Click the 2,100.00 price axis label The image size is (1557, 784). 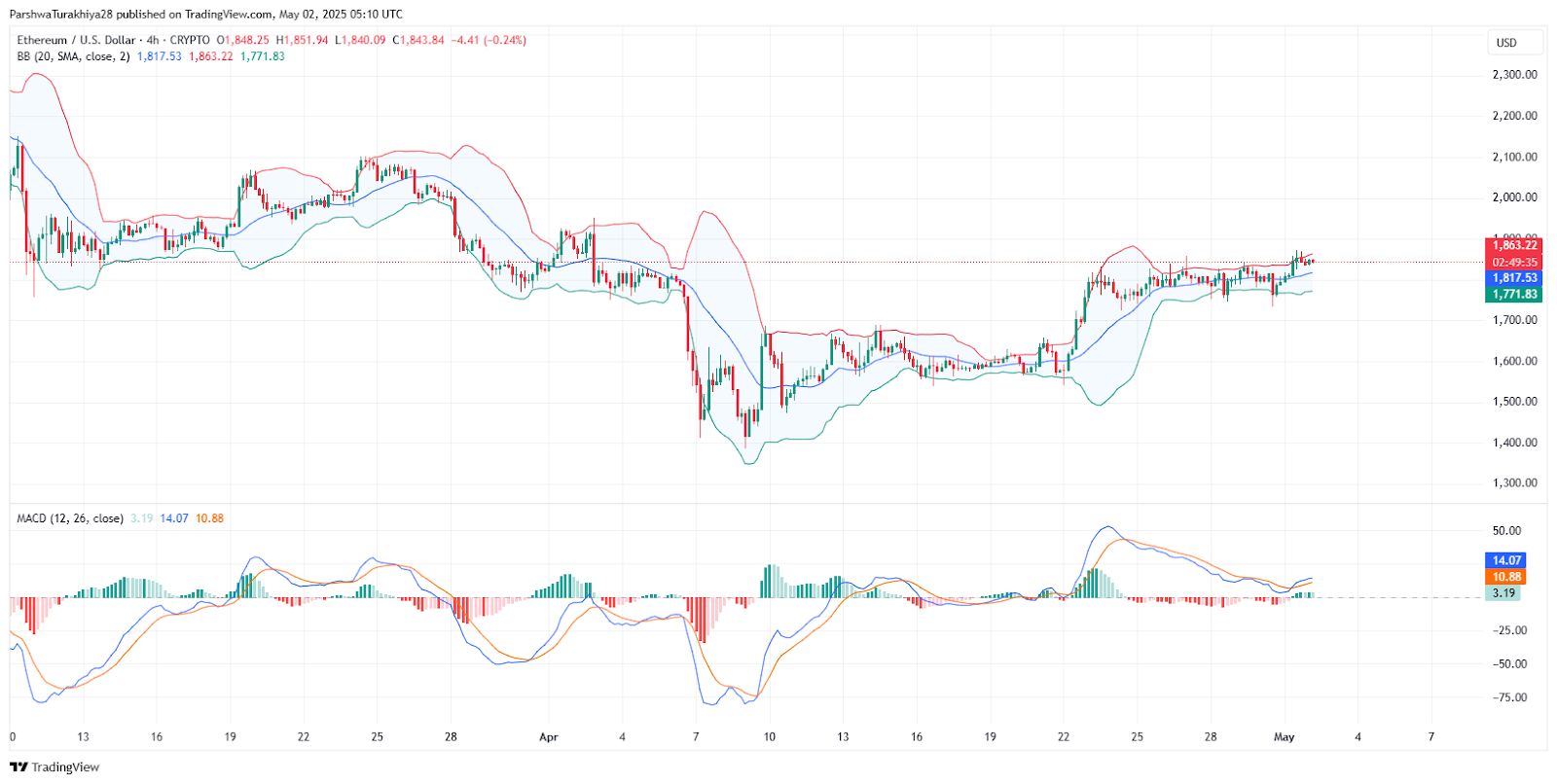tap(1515, 157)
